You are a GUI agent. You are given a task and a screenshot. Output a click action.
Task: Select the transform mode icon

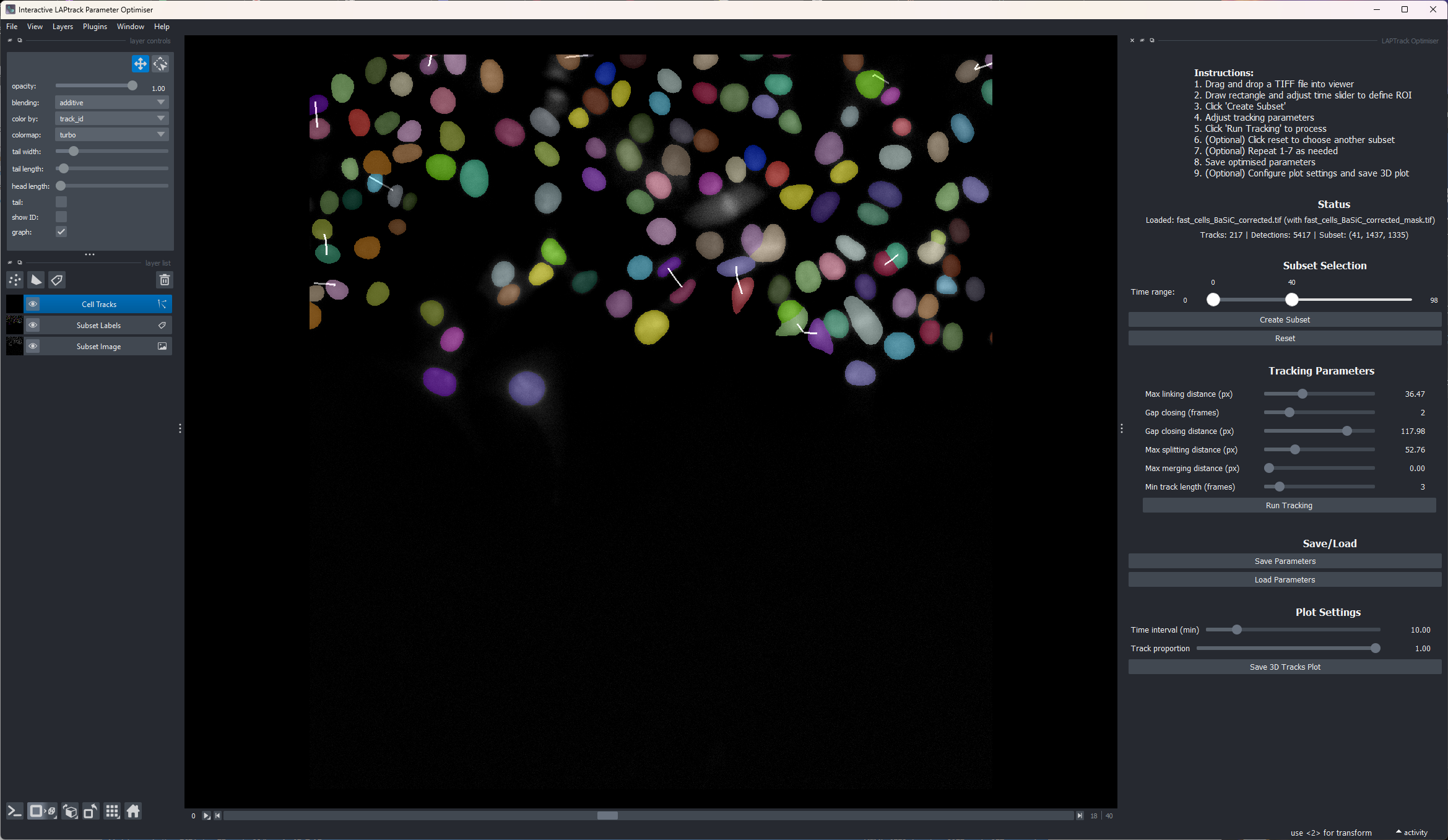160,64
